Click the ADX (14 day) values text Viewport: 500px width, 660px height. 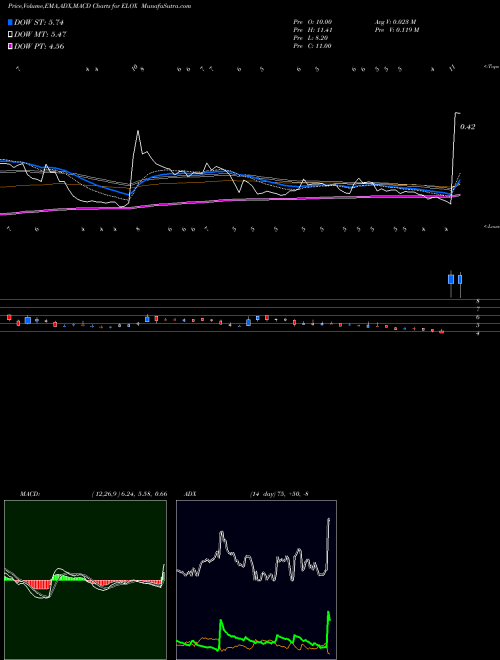279,494
